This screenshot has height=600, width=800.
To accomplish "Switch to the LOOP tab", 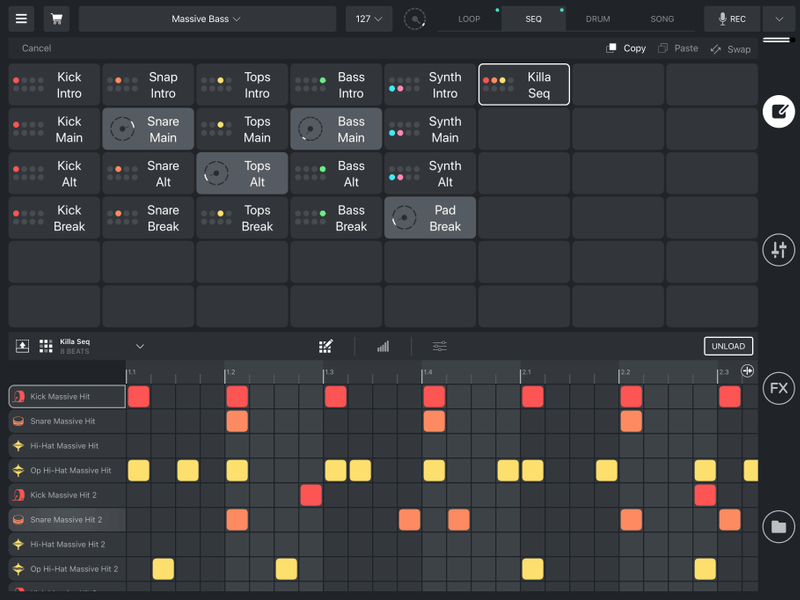I will point(469,19).
